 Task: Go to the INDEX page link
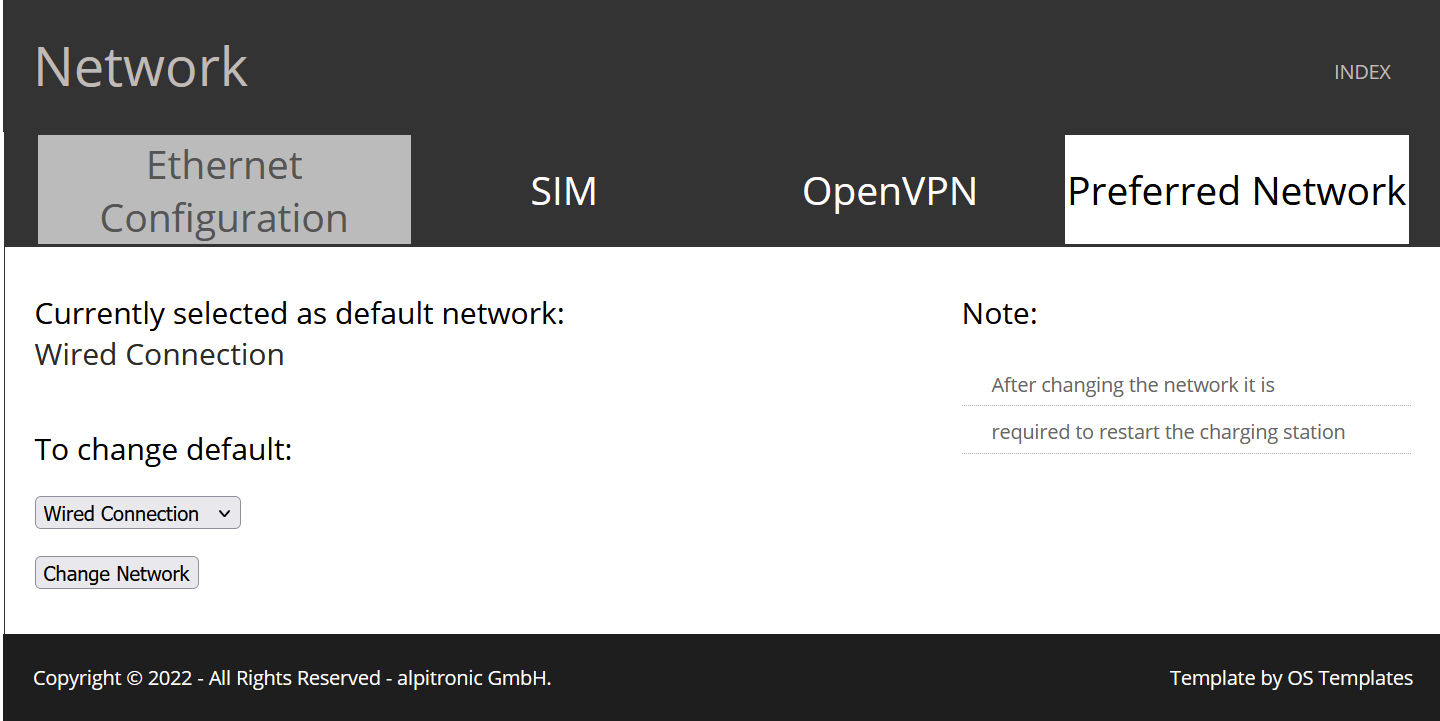[1362, 72]
